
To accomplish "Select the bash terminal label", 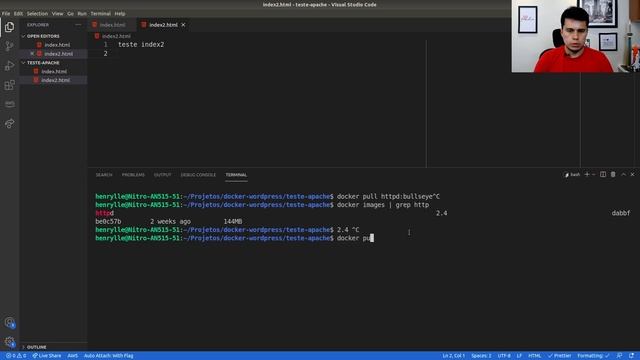I will coord(572,175).
